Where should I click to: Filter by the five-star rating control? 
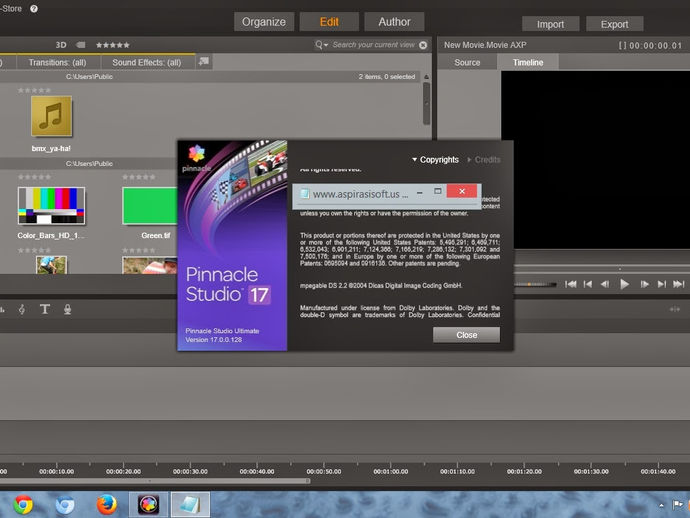click(113, 45)
